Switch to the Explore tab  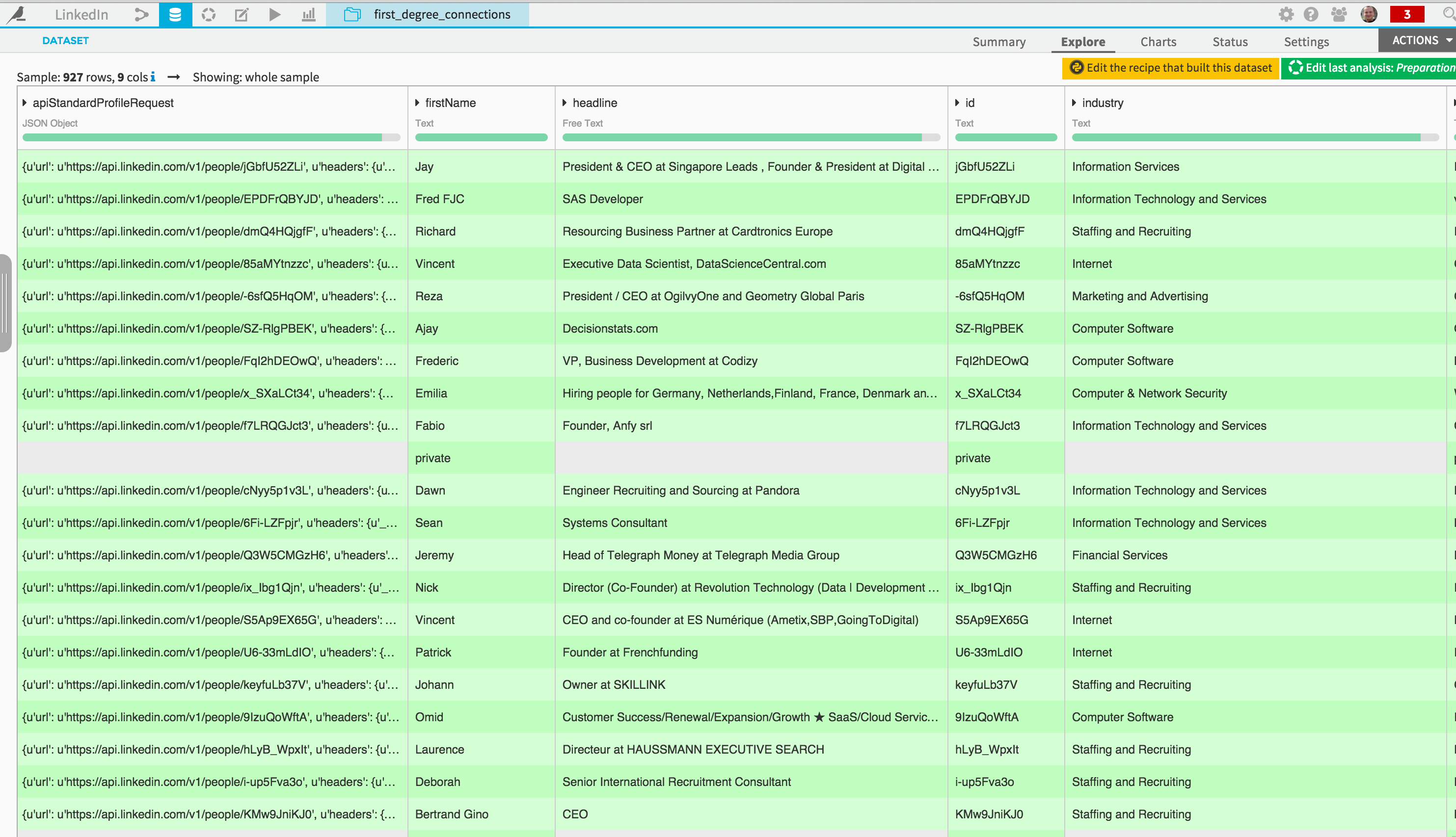pyautogui.click(x=1083, y=41)
